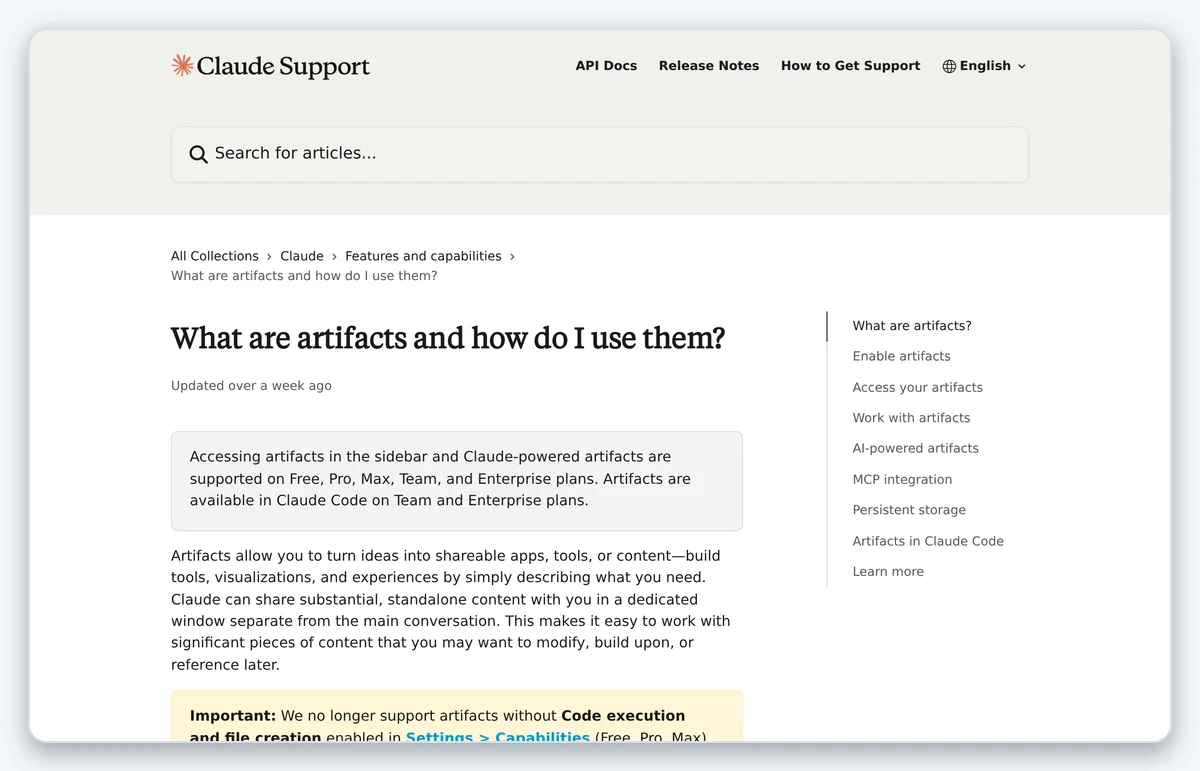Image resolution: width=1200 pixels, height=771 pixels.
Task: Go to Features and capabilities breadcrumb
Action: [x=423, y=256]
